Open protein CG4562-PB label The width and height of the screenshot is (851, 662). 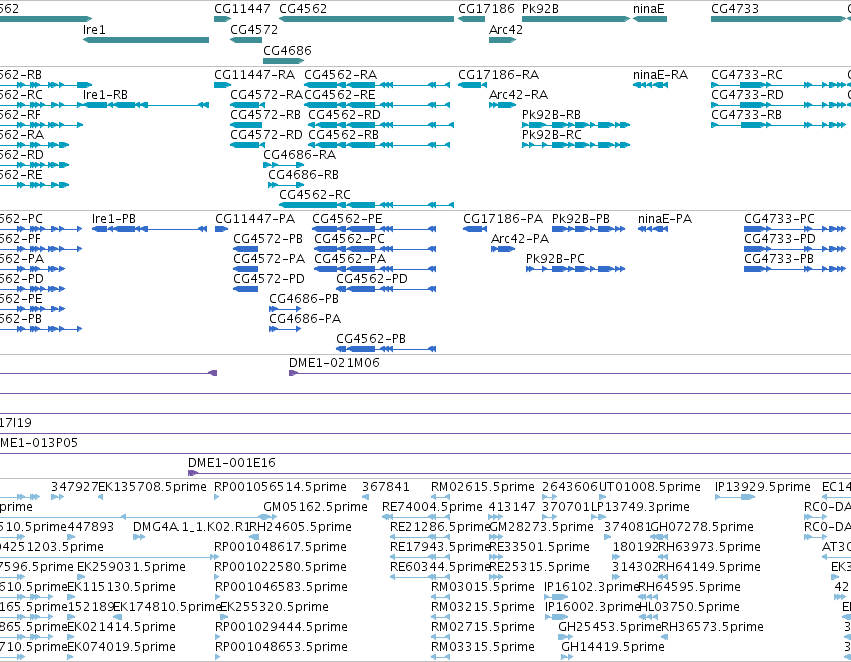pos(371,339)
